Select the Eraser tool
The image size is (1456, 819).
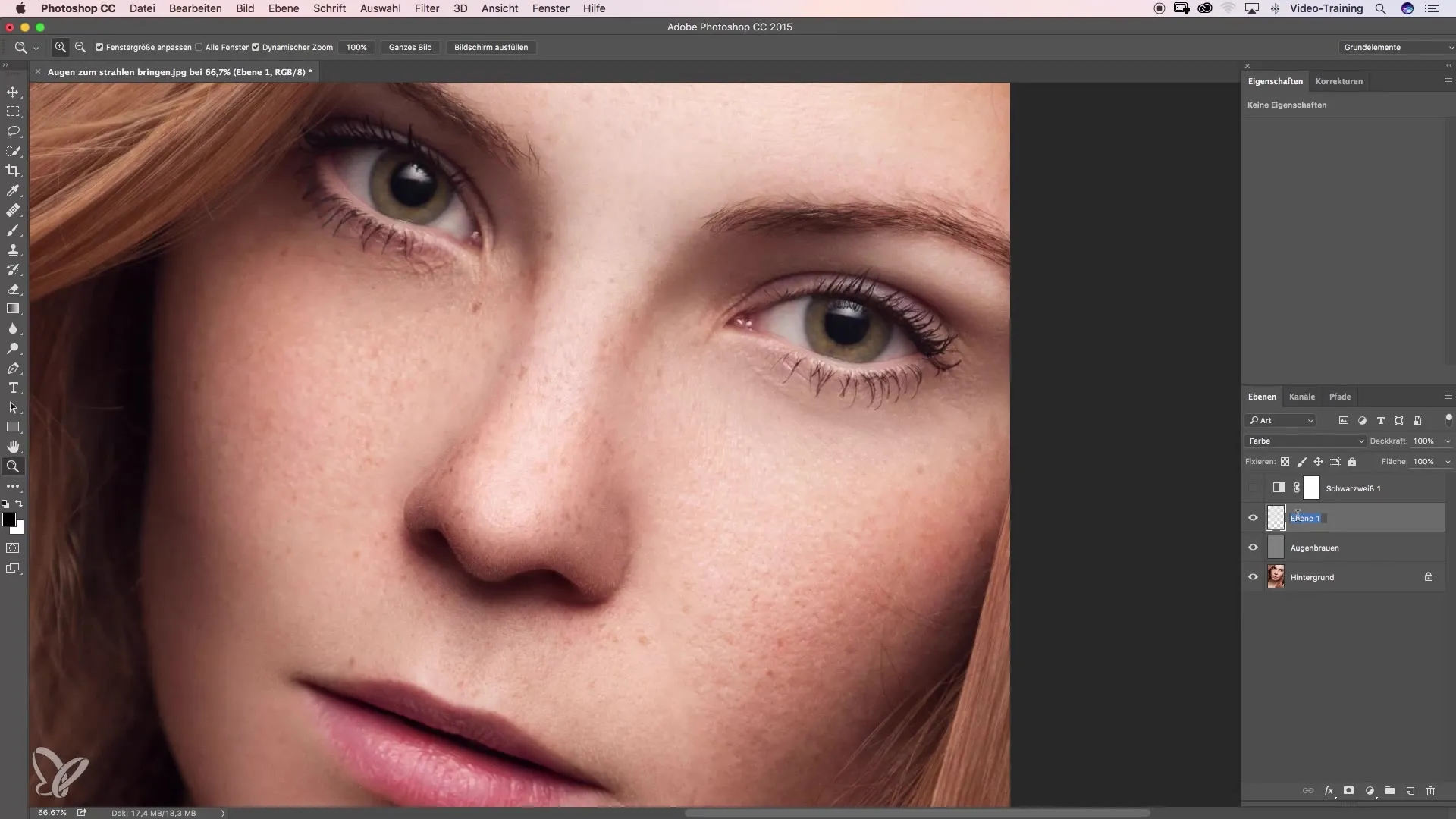pyautogui.click(x=13, y=289)
